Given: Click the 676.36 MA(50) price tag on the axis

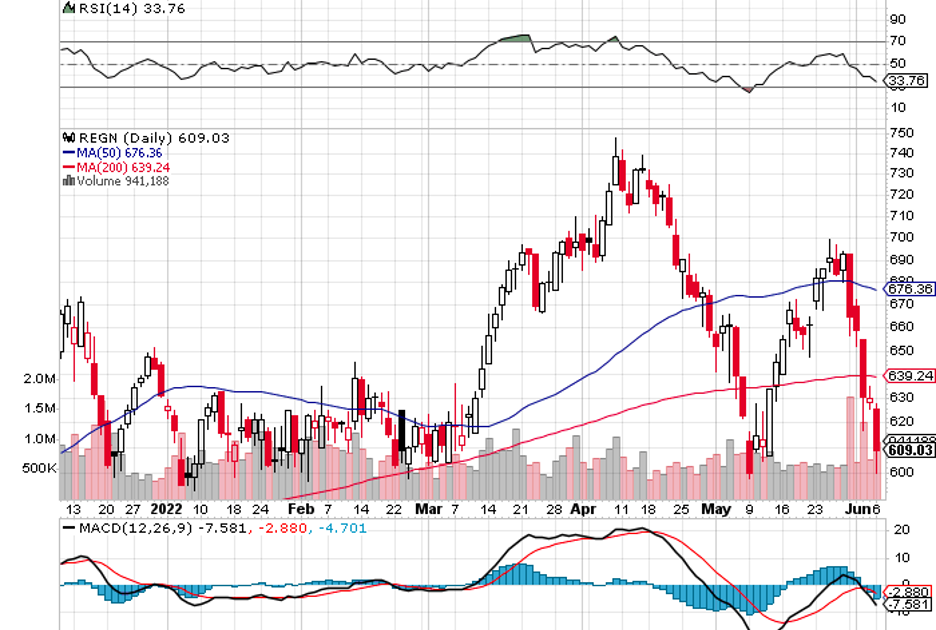Looking at the screenshot, I should click(910, 289).
